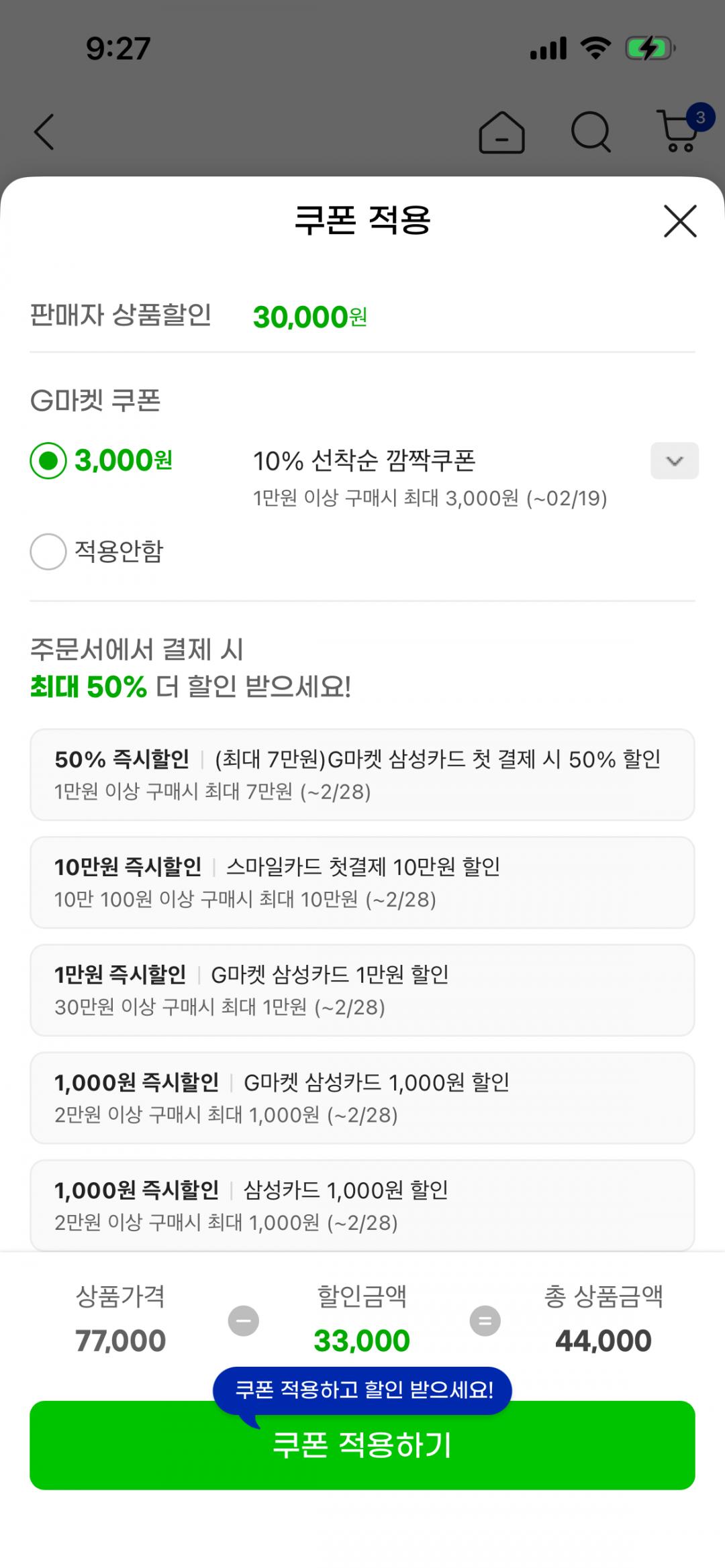Tap the 쿠폰 적용하고 할인 받으세요 tooltip
This screenshot has width=725, height=1568.
click(363, 1389)
